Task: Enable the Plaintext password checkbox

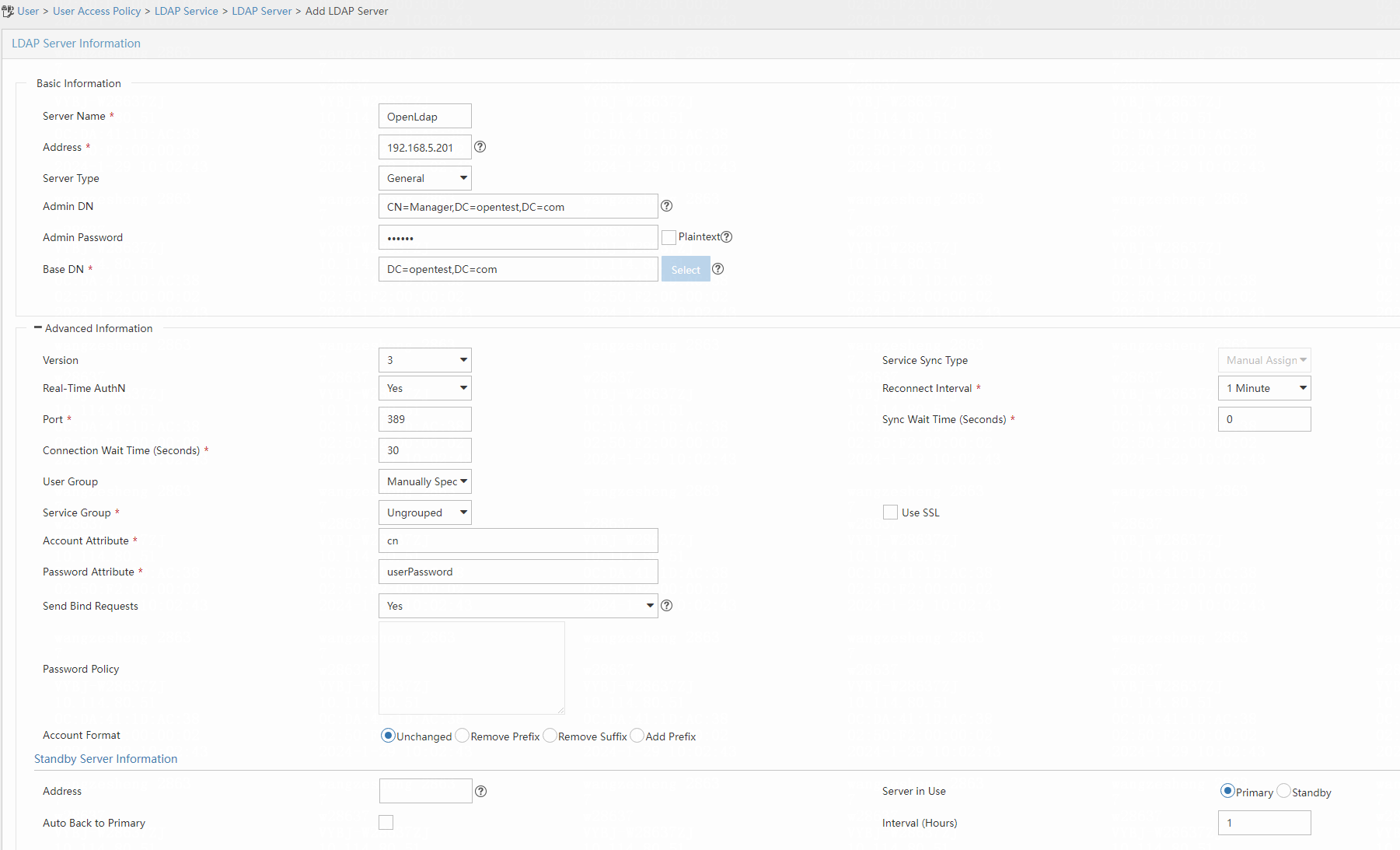Action: click(x=669, y=238)
